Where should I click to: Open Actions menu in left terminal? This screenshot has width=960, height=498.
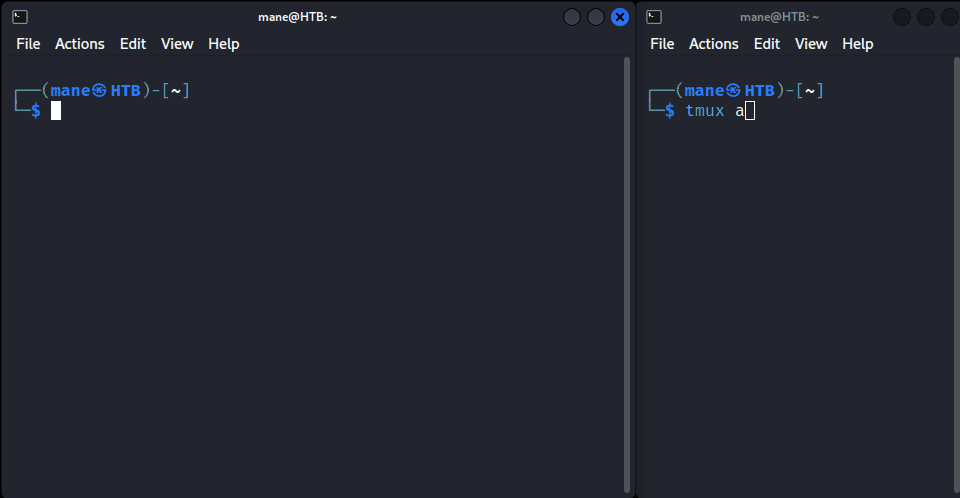(80, 44)
